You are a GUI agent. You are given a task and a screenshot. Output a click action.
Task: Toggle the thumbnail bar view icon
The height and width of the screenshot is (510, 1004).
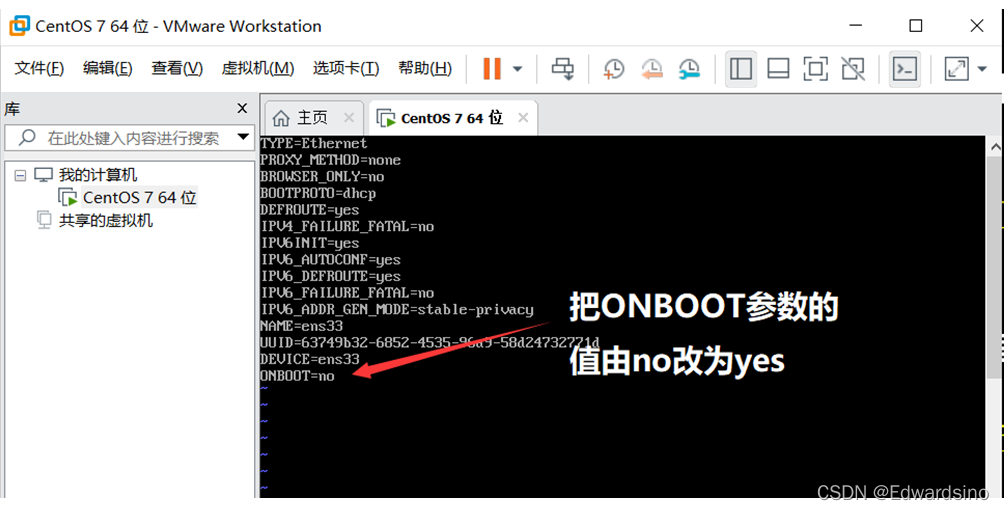778,69
